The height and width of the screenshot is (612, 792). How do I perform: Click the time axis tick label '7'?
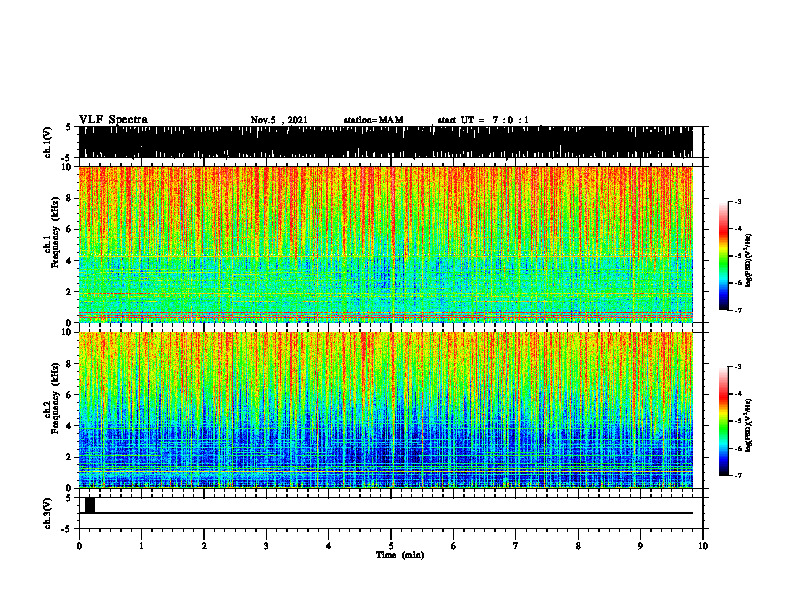(x=516, y=546)
